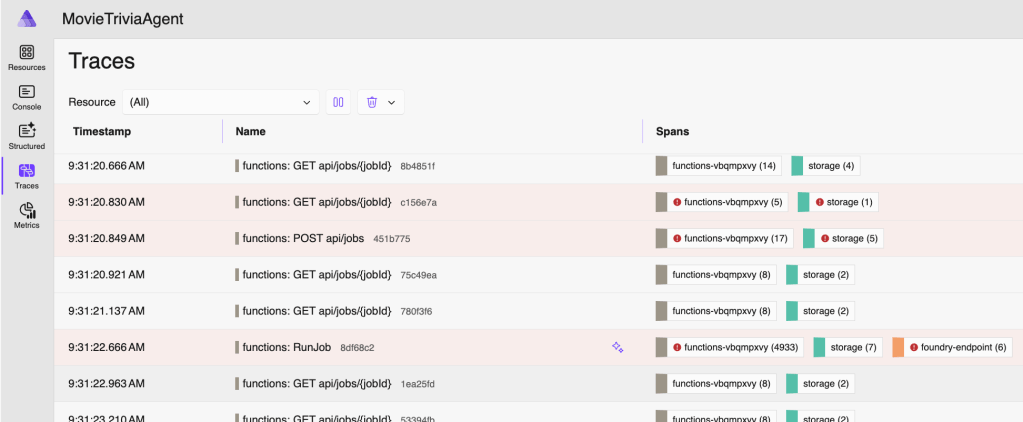Click the sparkle icon on RunJob row
Viewport: 1023px width, 422px height.
(618, 347)
